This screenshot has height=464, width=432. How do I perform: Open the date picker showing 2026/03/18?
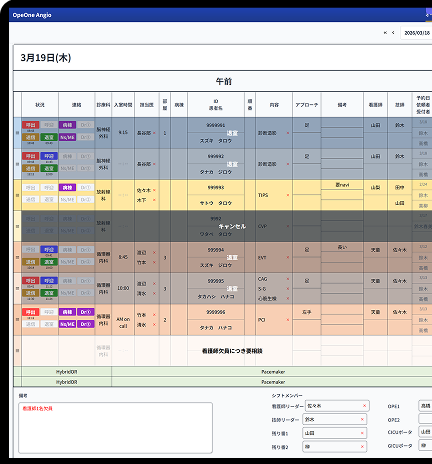[x=417, y=33]
